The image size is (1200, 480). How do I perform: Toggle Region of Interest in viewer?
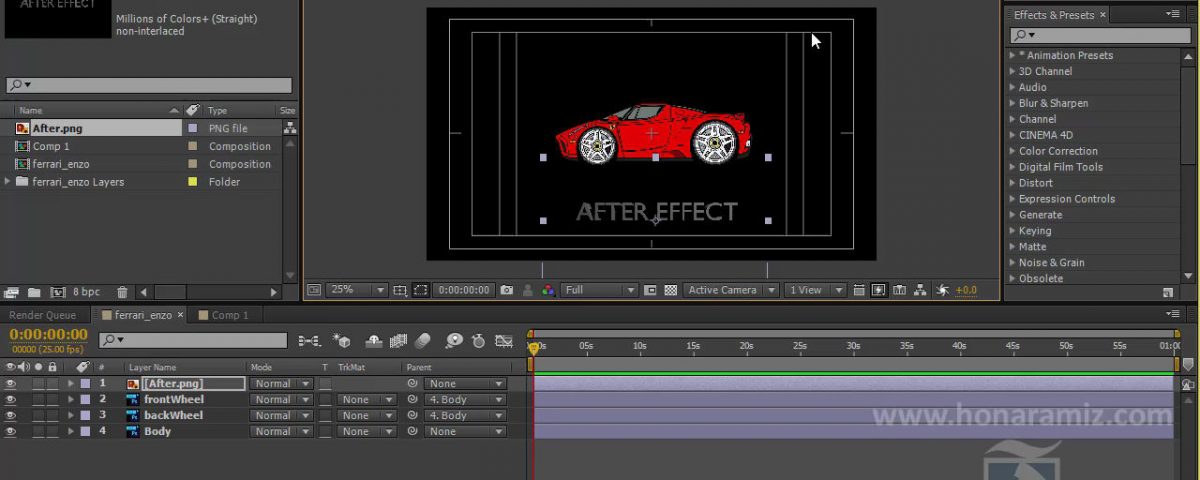tap(650, 290)
